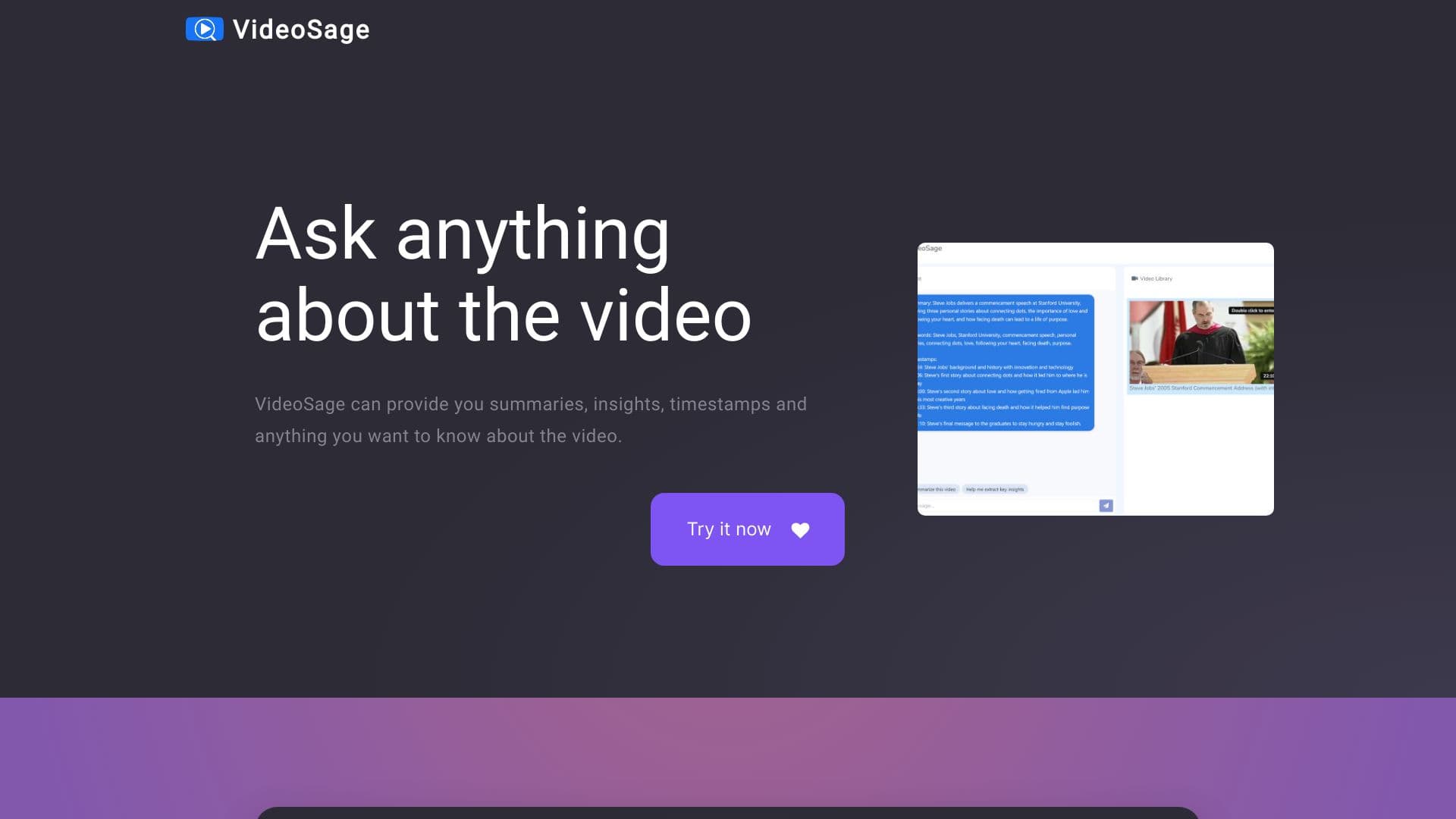Select the 'Help me extract key-insights' chip

point(996,489)
